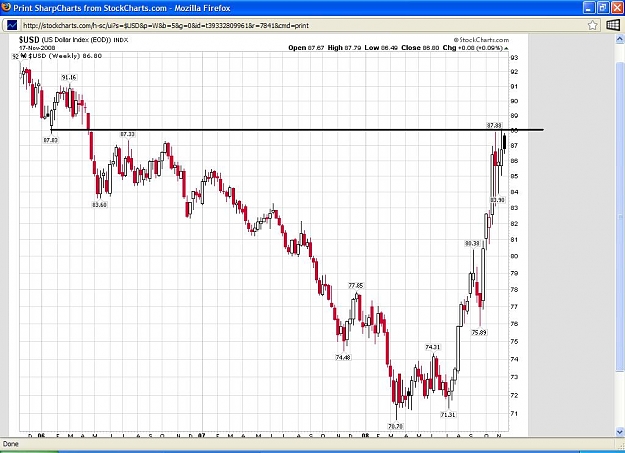Image resolution: width=625 pixels, height=453 pixels.
Task: Minimize the Firefox window
Action: pyautogui.click(x=590, y=7)
